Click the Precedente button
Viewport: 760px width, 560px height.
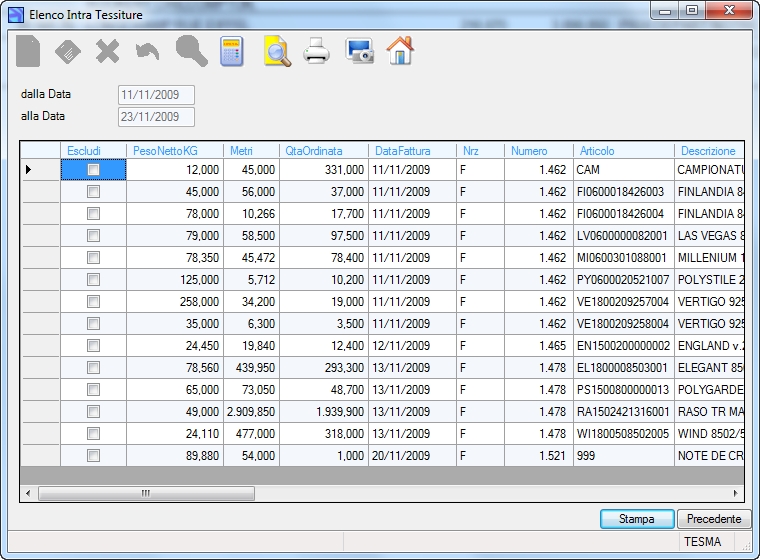(714, 519)
